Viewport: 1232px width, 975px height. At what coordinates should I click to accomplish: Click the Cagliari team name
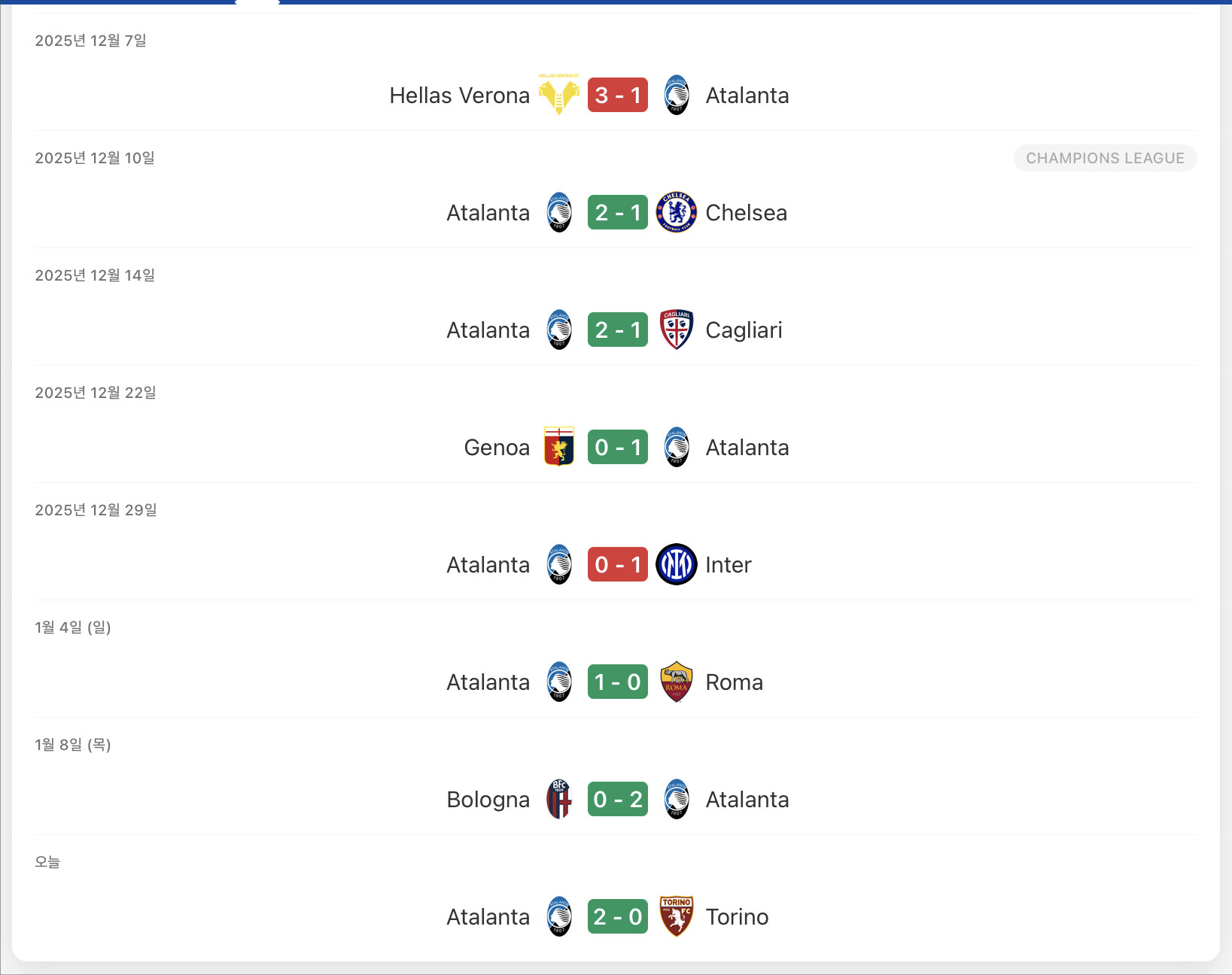[x=744, y=330]
